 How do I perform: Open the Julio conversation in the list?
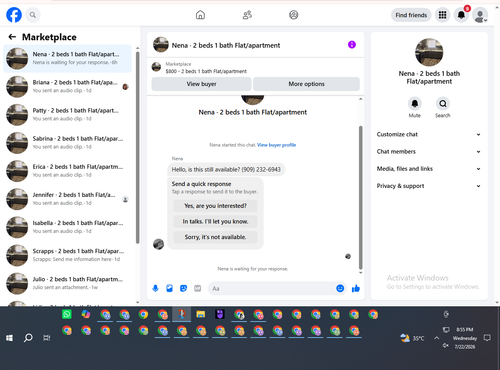(67, 283)
